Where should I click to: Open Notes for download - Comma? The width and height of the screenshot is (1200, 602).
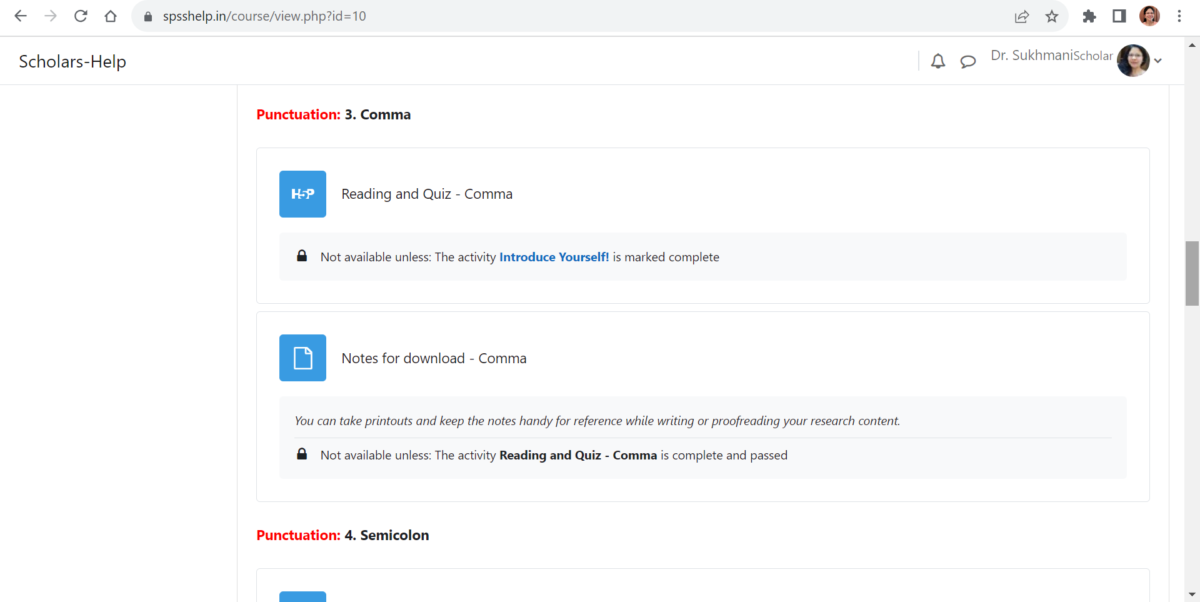434,358
